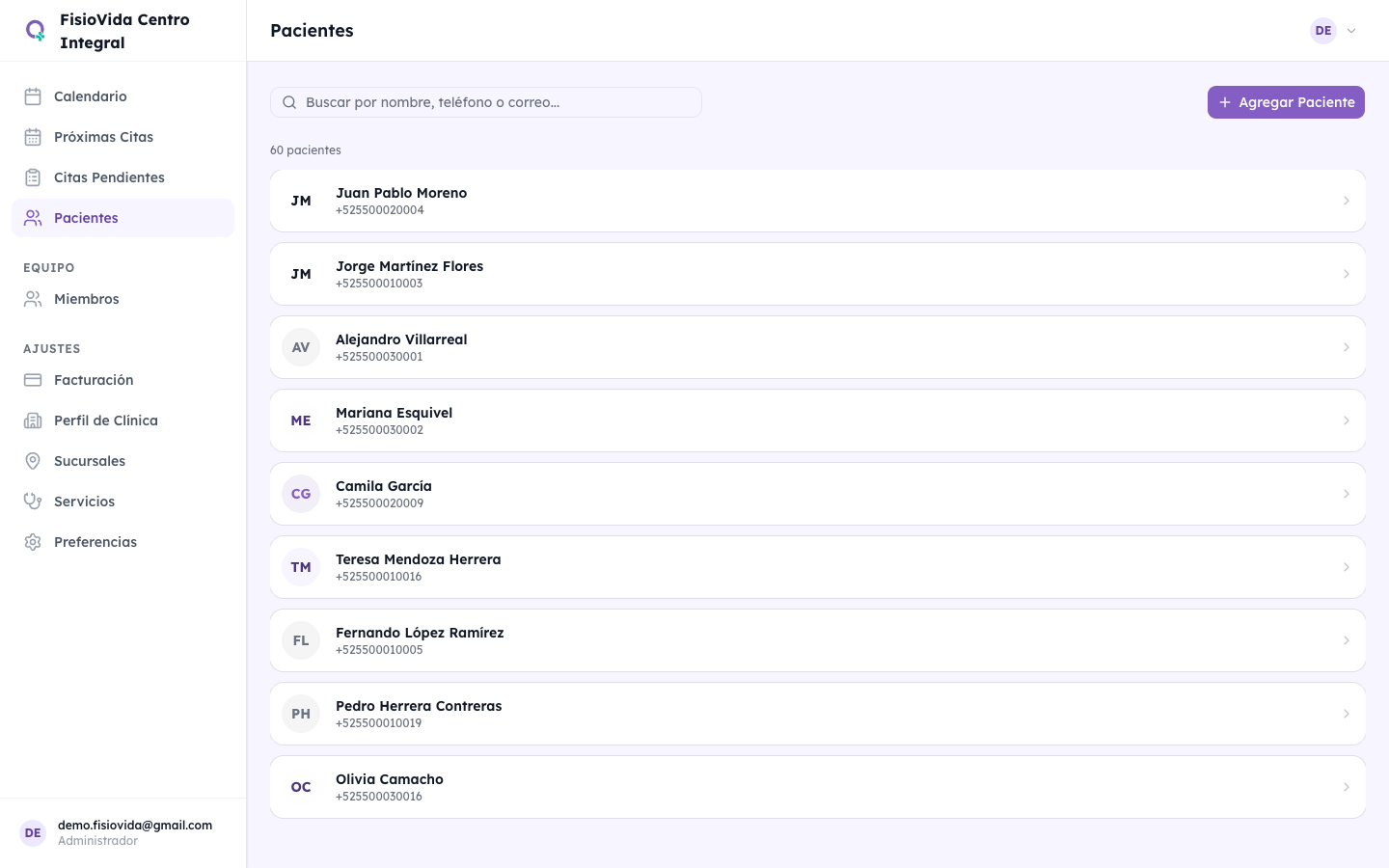
Task: Expand the DE user menu at top right
Action: pyautogui.click(x=1335, y=31)
